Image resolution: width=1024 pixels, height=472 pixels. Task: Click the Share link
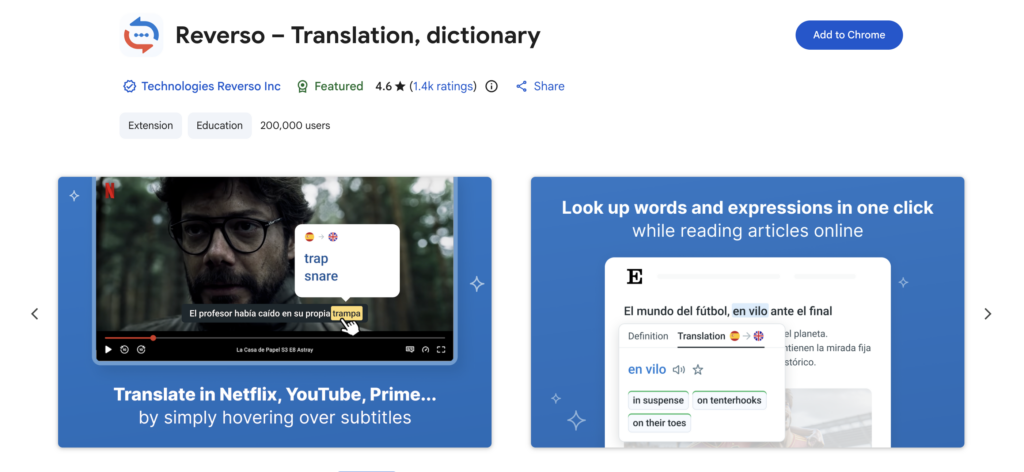click(540, 86)
